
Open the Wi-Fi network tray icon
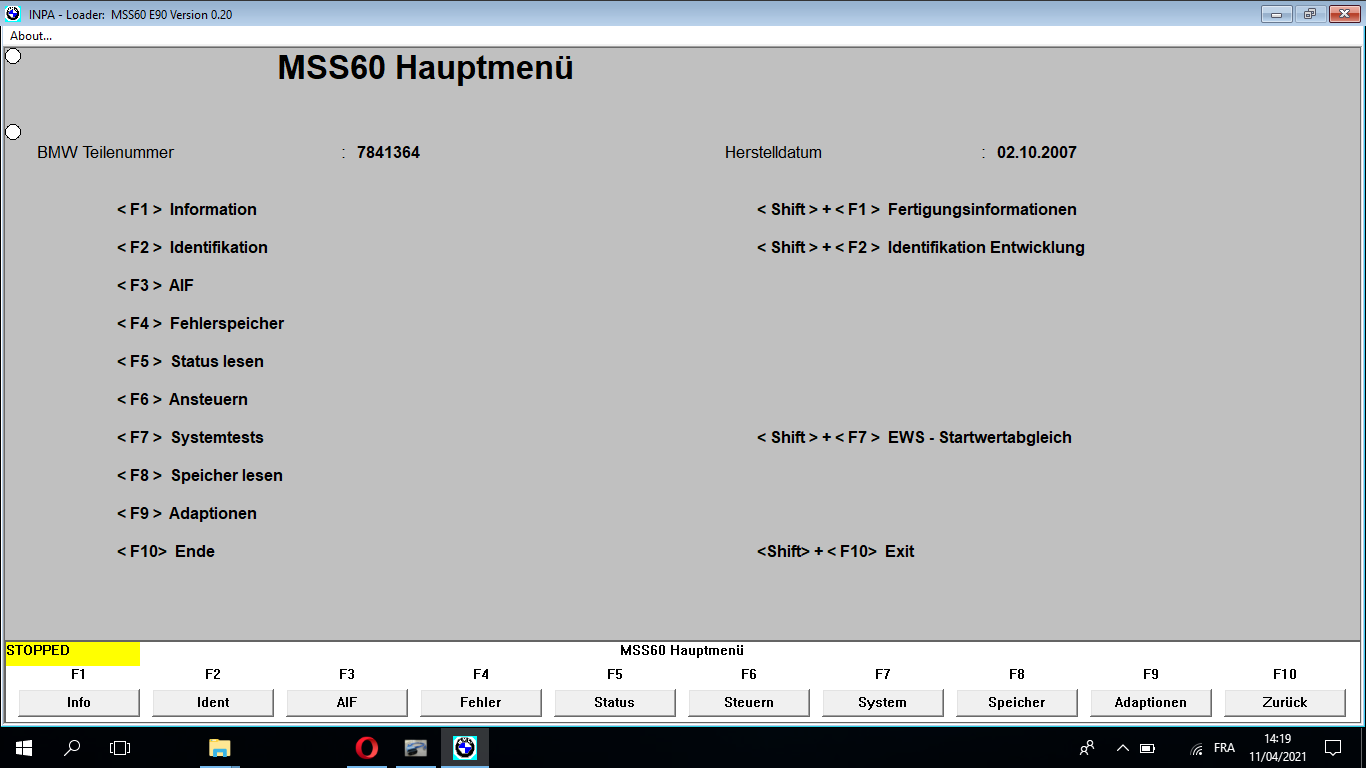point(1197,748)
